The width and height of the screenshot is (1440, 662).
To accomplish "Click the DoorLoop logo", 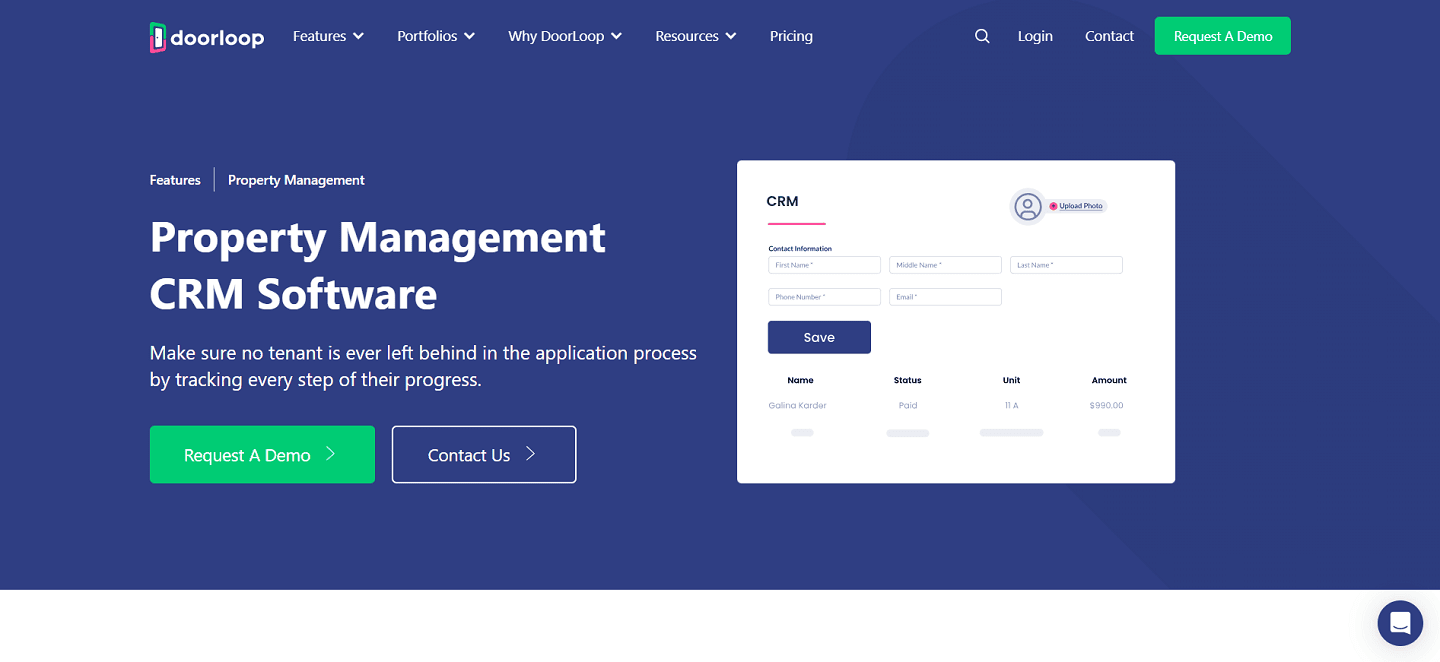I will (207, 37).
